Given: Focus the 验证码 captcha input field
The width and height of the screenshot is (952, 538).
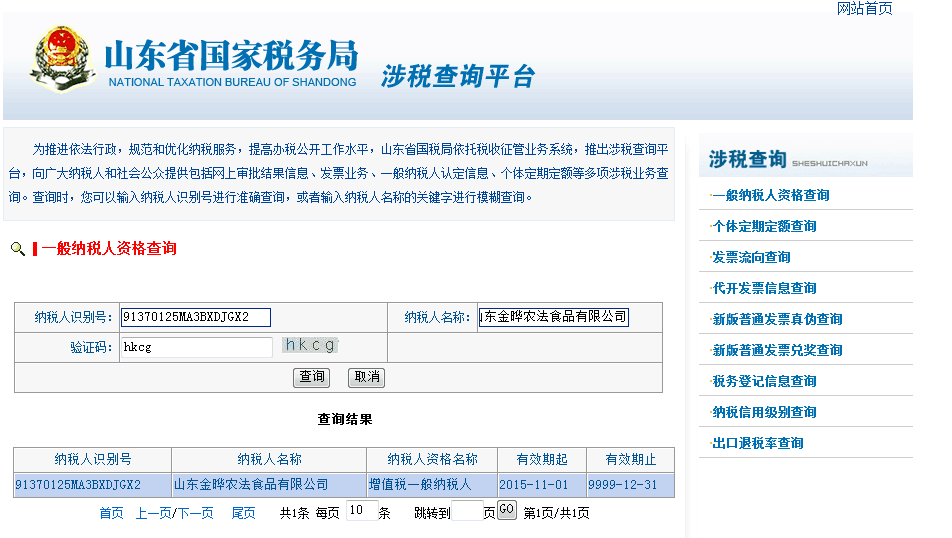Looking at the screenshot, I should [x=195, y=347].
